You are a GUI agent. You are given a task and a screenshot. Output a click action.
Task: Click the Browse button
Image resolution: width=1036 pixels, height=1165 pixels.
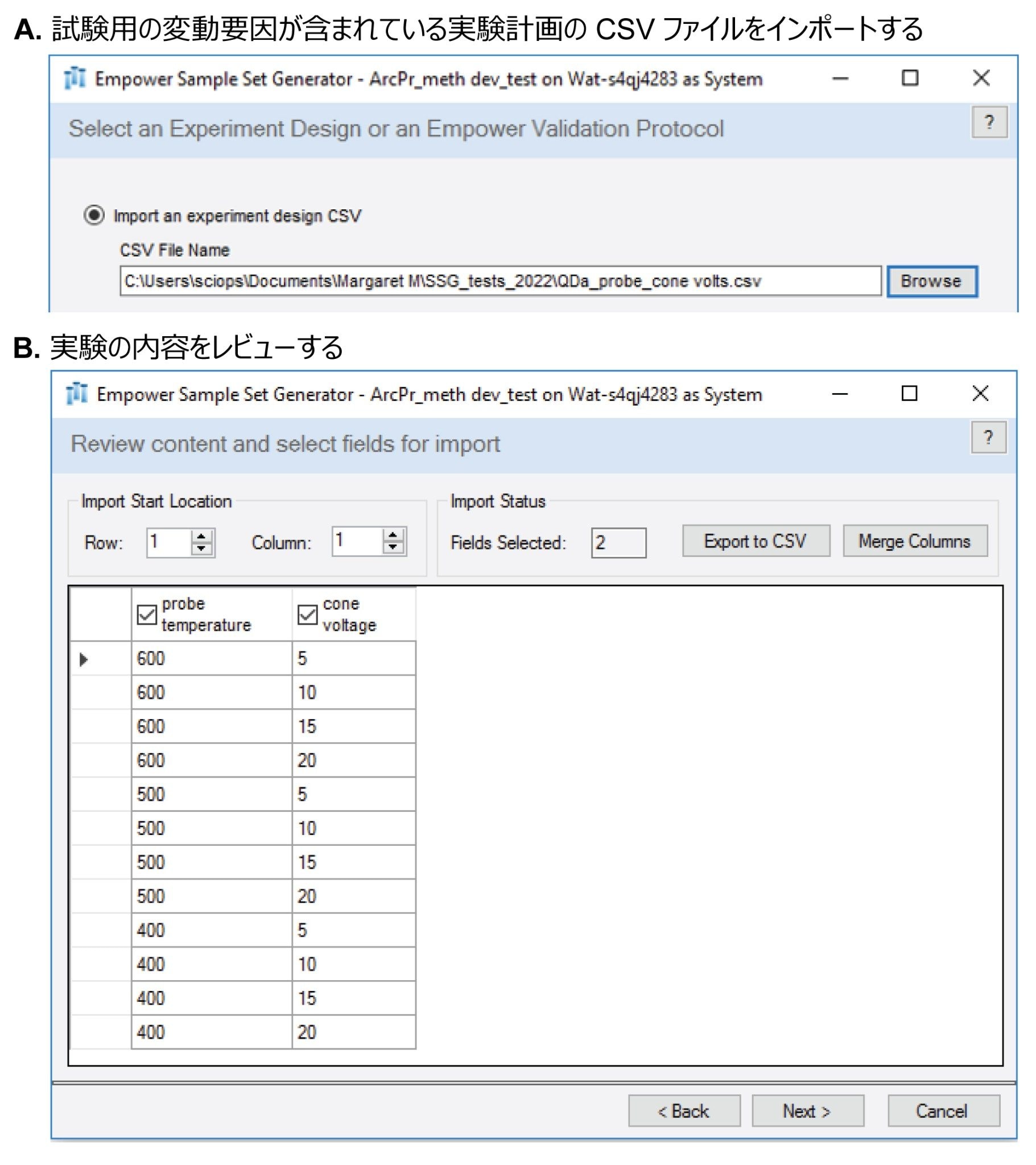tap(932, 281)
